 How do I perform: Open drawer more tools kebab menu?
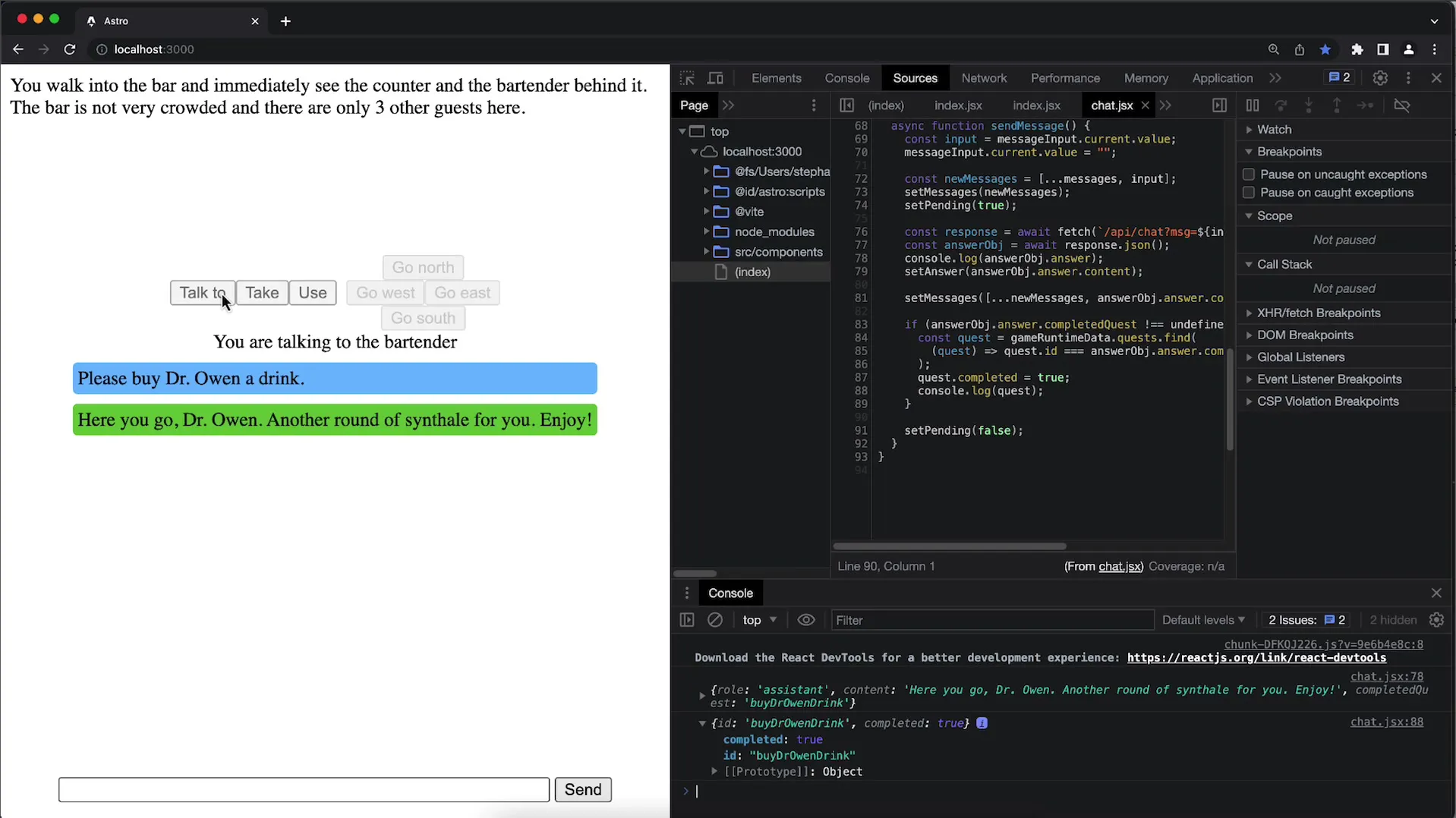687,593
